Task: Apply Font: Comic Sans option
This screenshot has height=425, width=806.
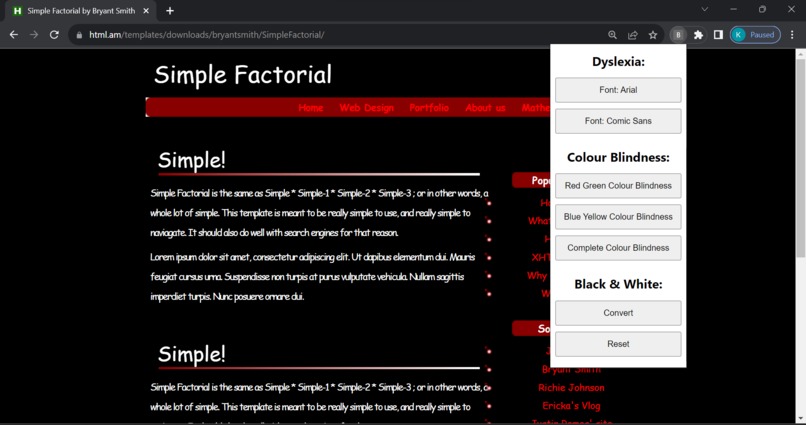Action: [x=618, y=121]
